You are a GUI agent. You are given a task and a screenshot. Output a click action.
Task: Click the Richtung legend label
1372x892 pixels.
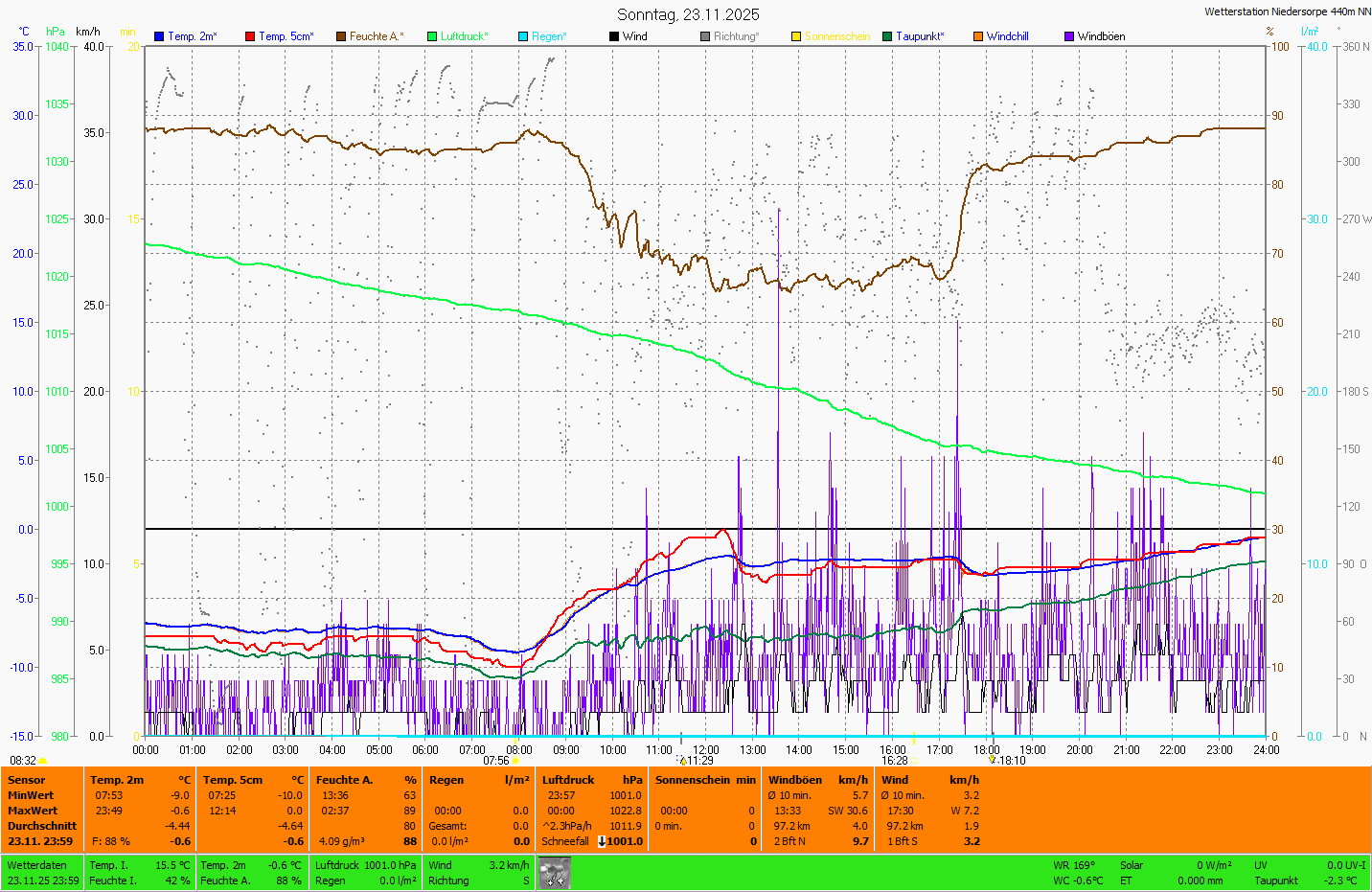click(736, 36)
